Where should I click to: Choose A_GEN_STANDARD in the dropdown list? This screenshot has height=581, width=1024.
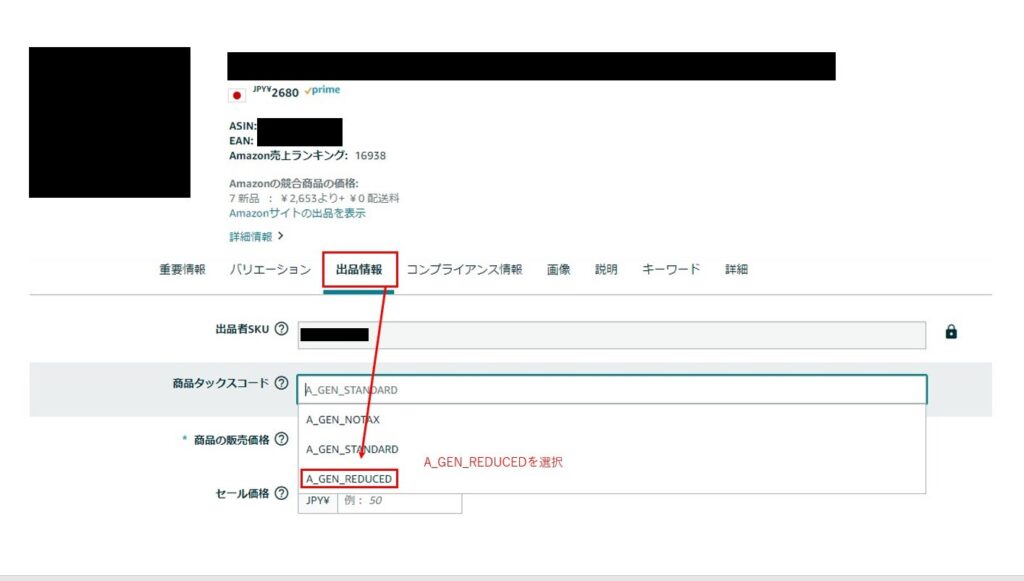tap(352, 450)
